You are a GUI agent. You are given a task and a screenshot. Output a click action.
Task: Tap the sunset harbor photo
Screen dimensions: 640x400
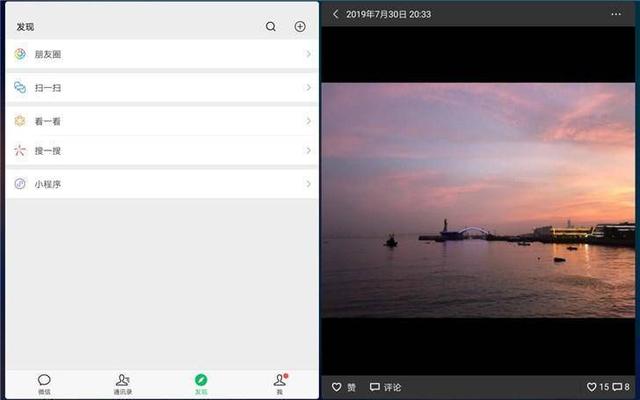pyautogui.click(x=478, y=200)
